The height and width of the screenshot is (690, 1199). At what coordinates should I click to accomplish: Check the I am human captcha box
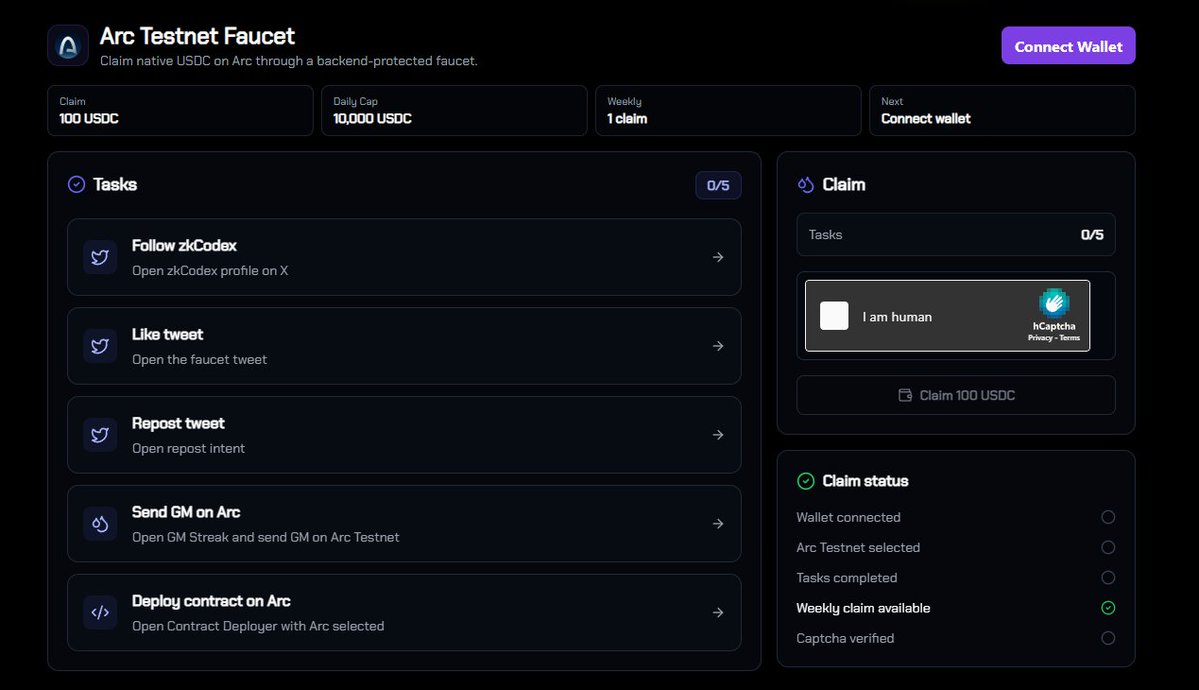(x=834, y=316)
